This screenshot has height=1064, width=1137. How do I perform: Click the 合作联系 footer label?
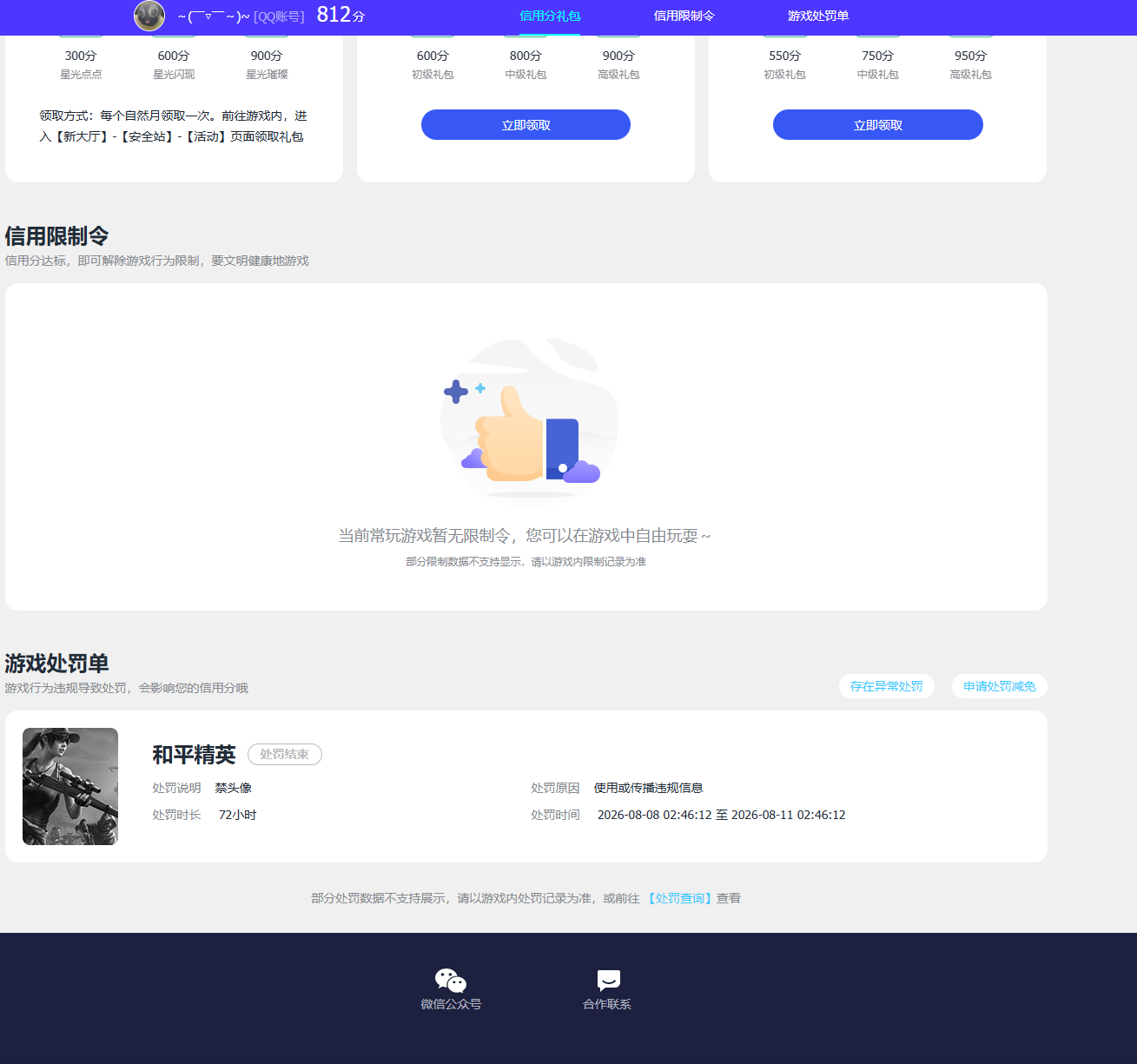607,1004
